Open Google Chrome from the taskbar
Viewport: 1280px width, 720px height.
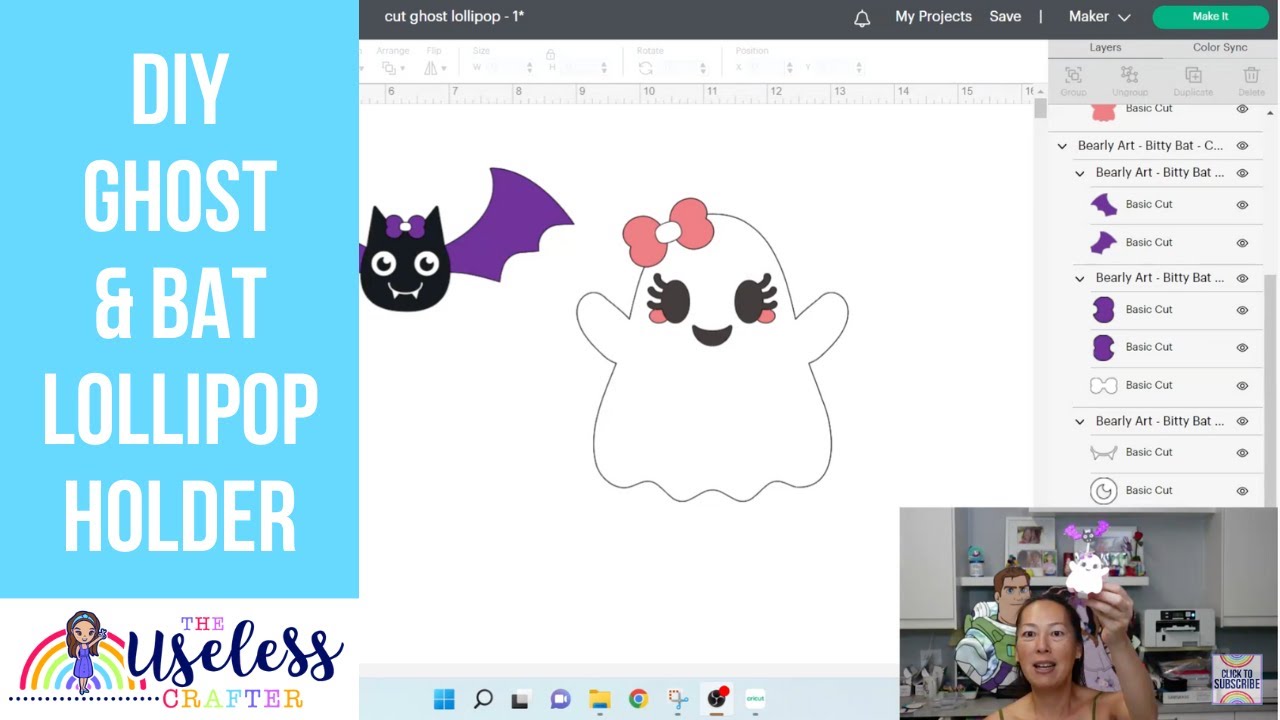coord(638,699)
